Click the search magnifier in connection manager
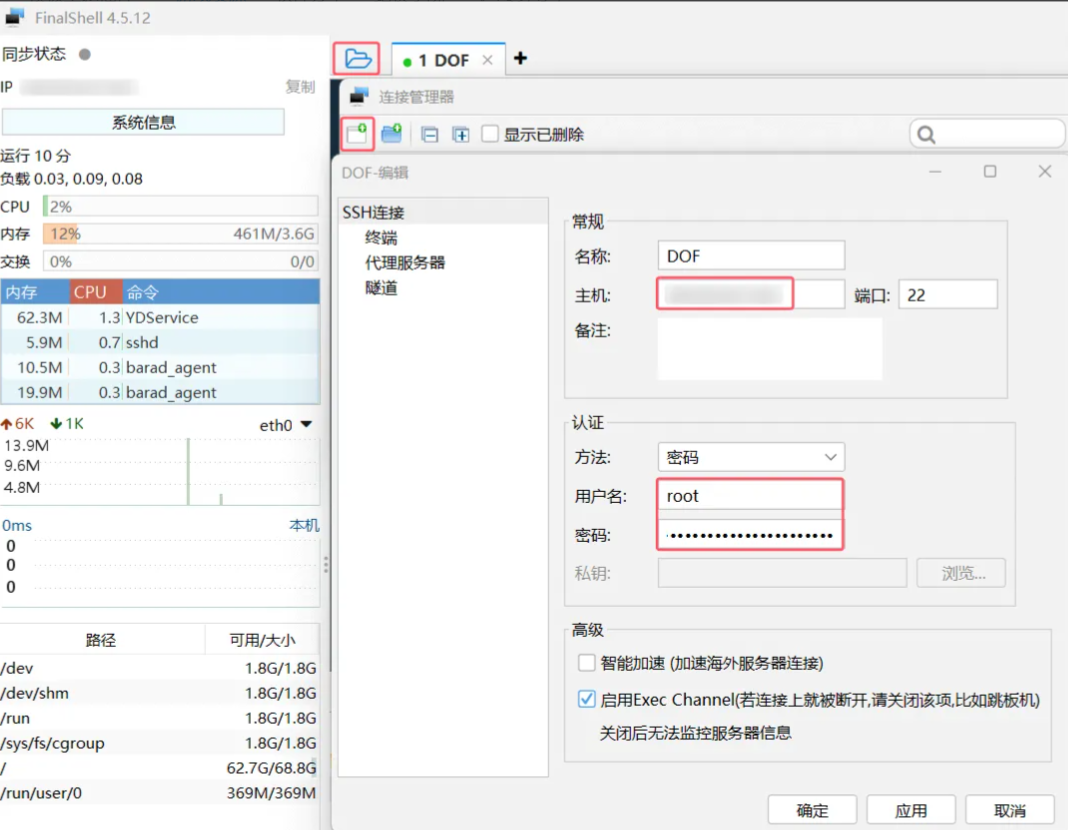The height and width of the screenshot is (830, 1068). 926,135
